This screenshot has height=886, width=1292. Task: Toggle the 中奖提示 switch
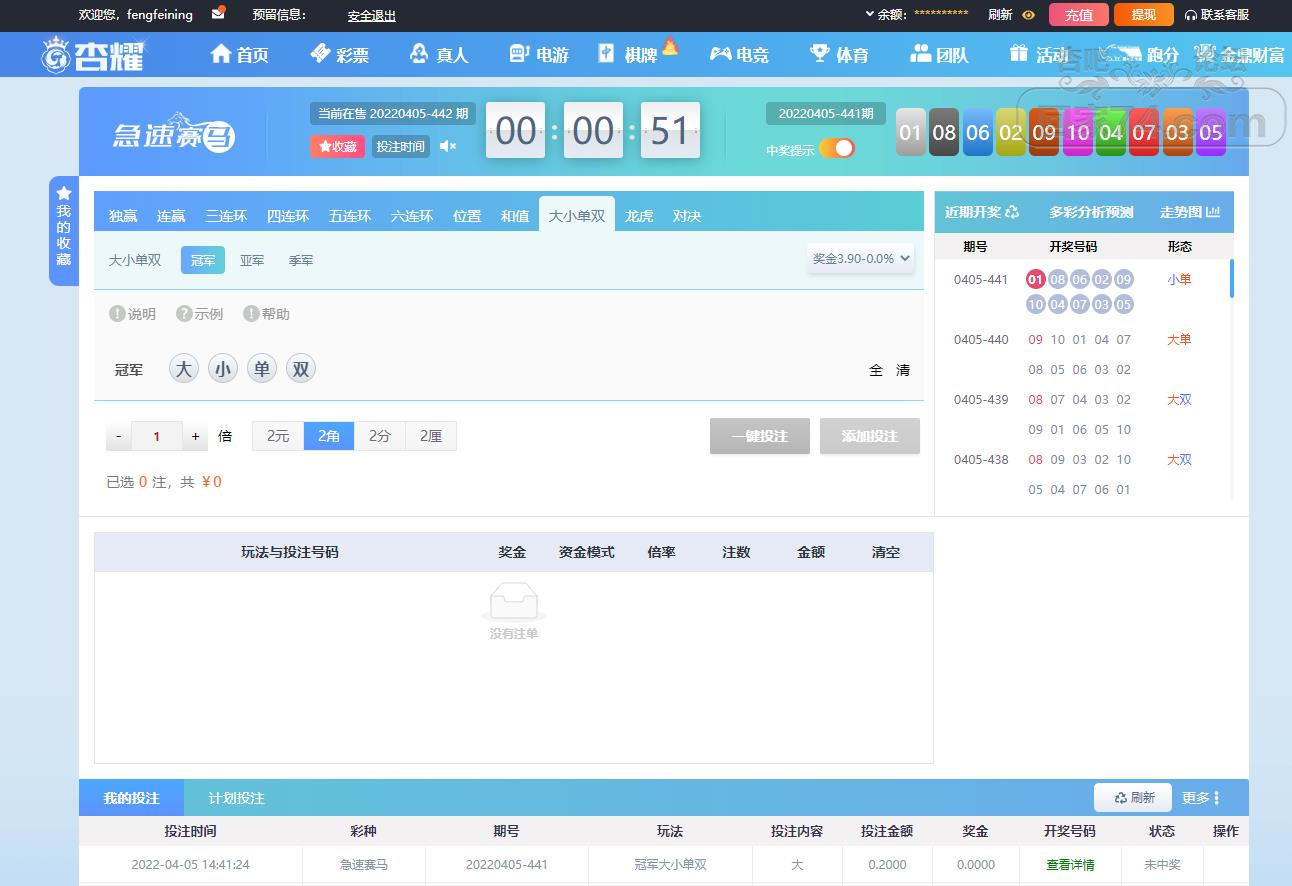tap(837, 149)
